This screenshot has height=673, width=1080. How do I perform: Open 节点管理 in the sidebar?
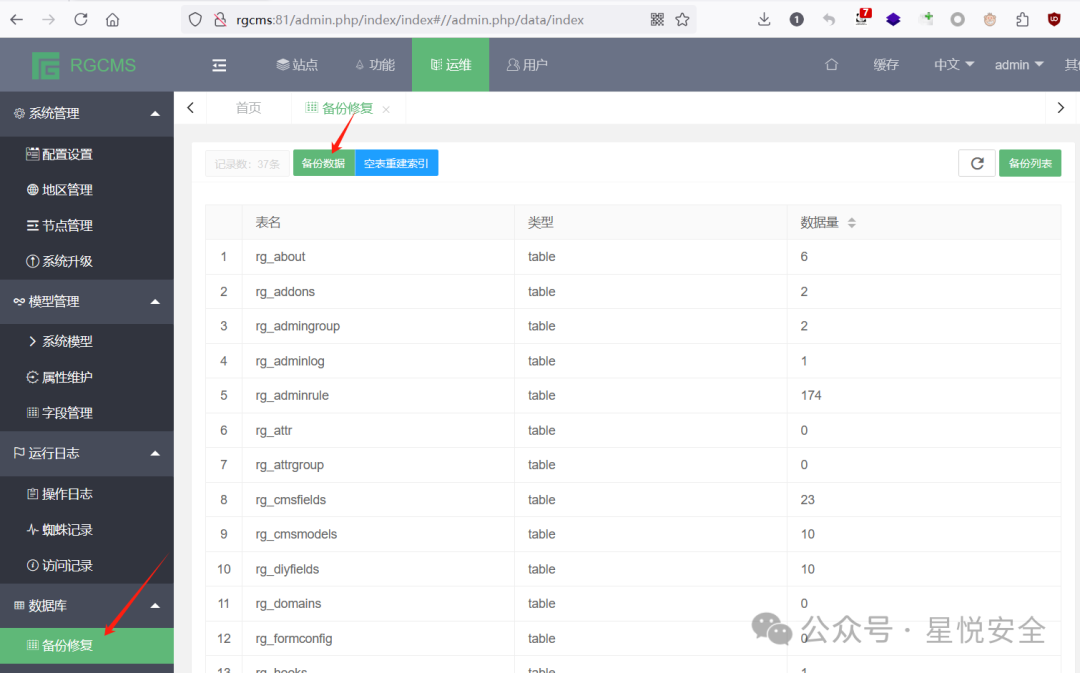coord(87,225)
